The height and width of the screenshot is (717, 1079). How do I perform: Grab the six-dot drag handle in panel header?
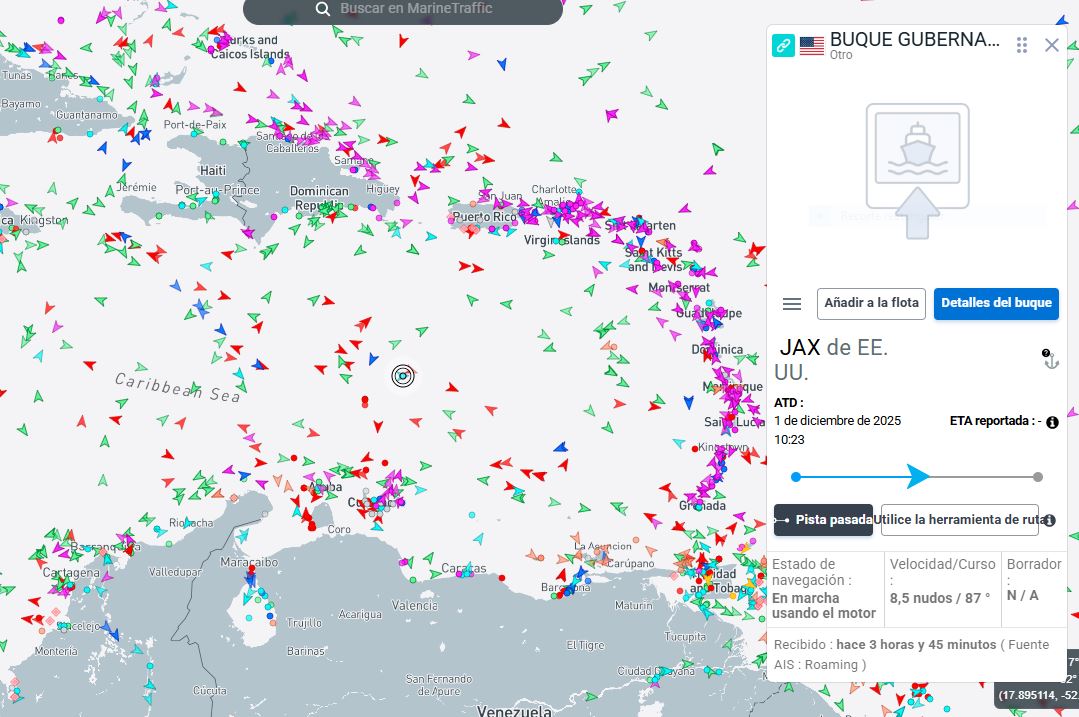(x=1022, y=45)
